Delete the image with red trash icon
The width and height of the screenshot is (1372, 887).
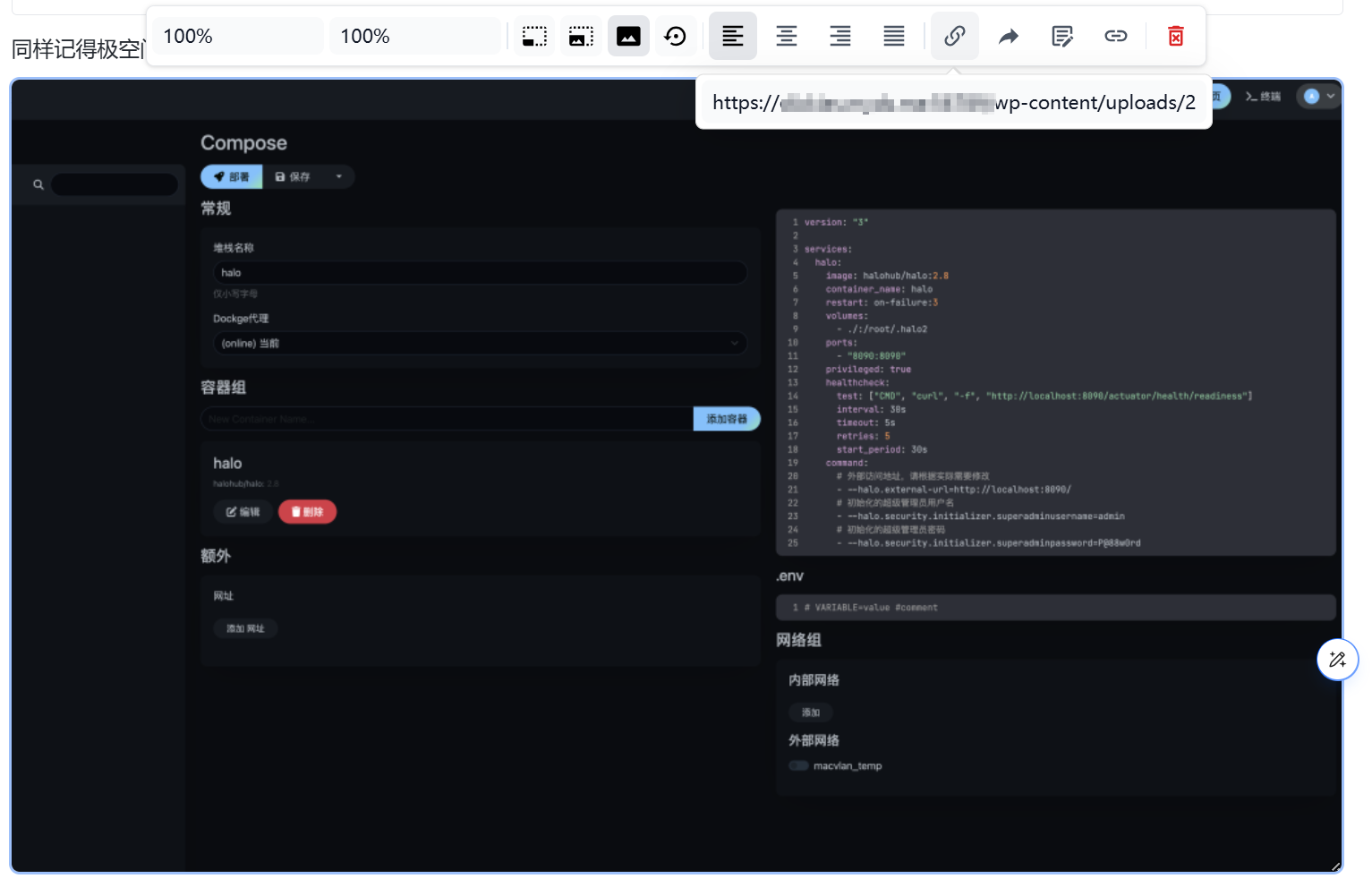tap(1176, 37)
